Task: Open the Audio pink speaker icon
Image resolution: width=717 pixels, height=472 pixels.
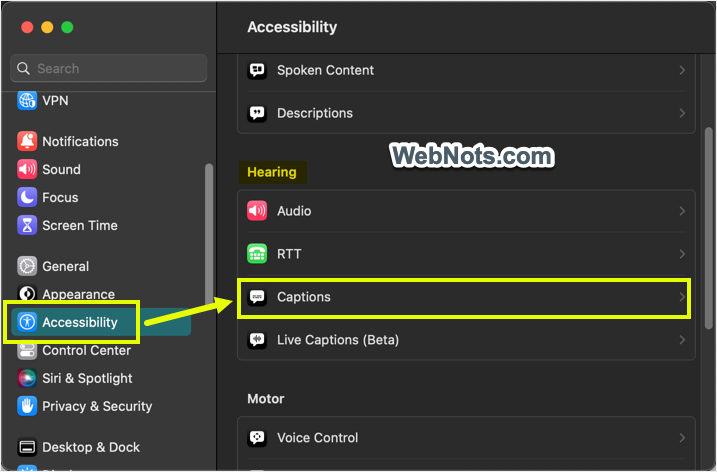Action: click(257, 211)
